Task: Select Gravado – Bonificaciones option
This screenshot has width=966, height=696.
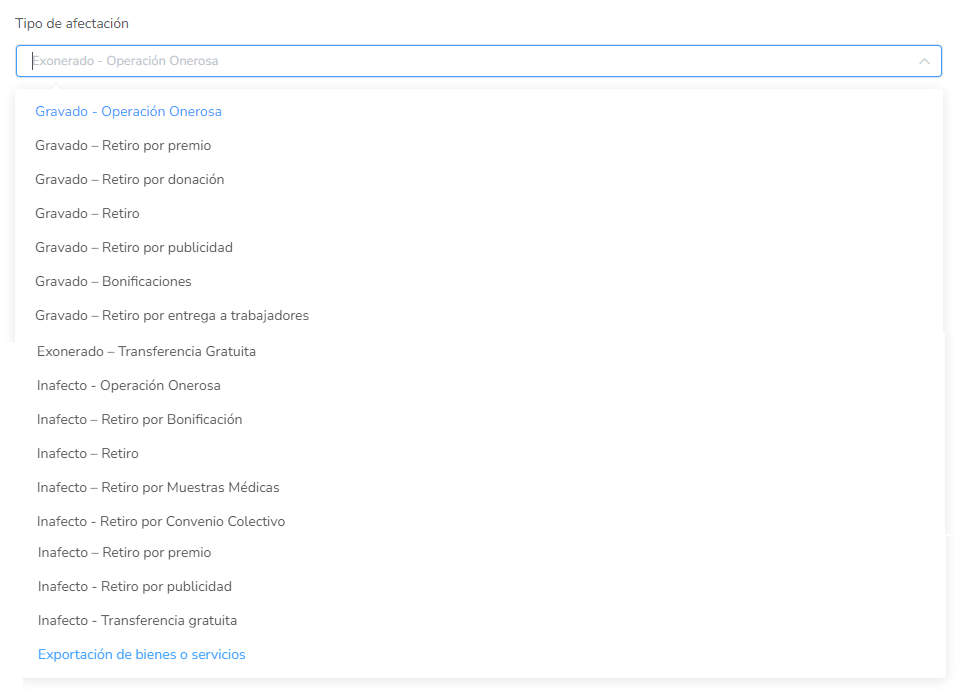Action: pos(114,282)
